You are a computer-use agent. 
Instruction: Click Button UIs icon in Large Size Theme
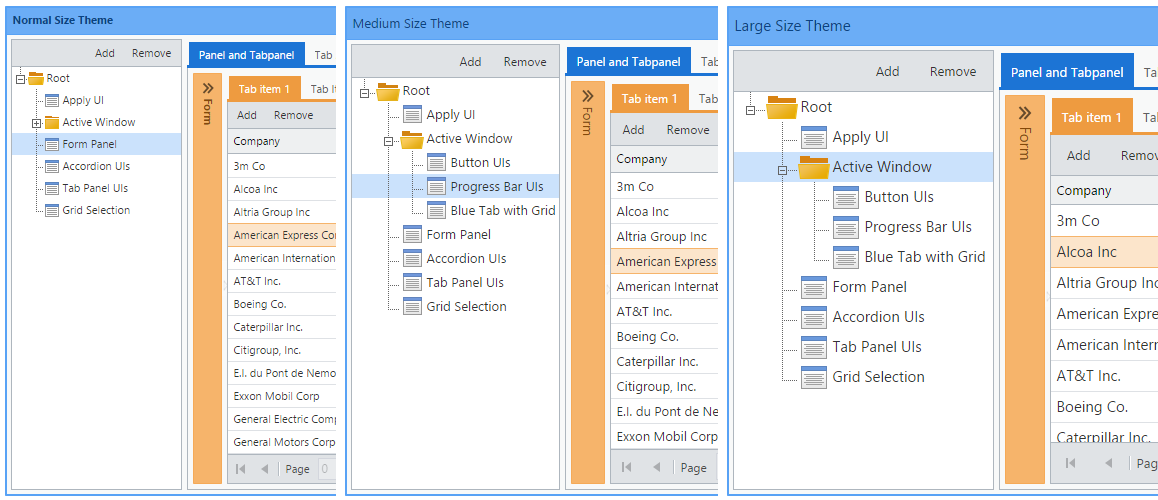tap(846, 197)
